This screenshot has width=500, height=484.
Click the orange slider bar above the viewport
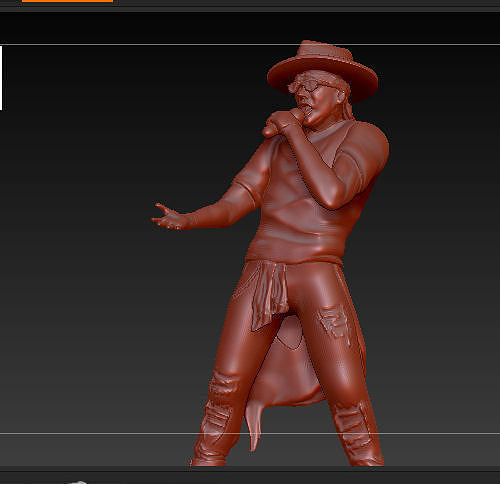pos(68,1)
